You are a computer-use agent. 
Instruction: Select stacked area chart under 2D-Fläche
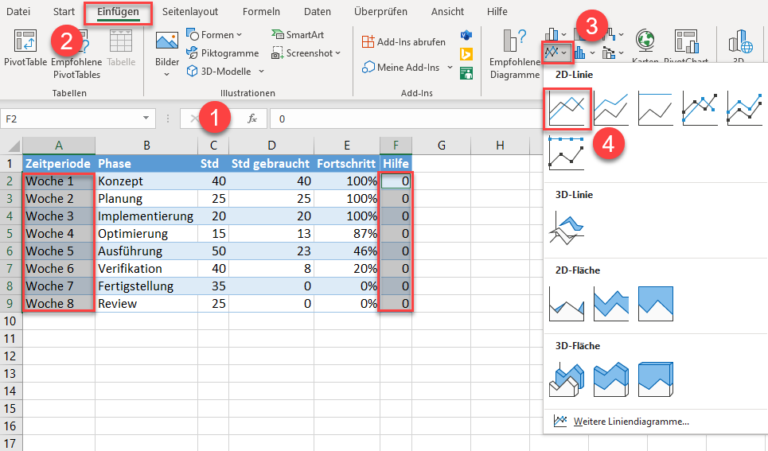pyautogui.click(x=611, y=304)
